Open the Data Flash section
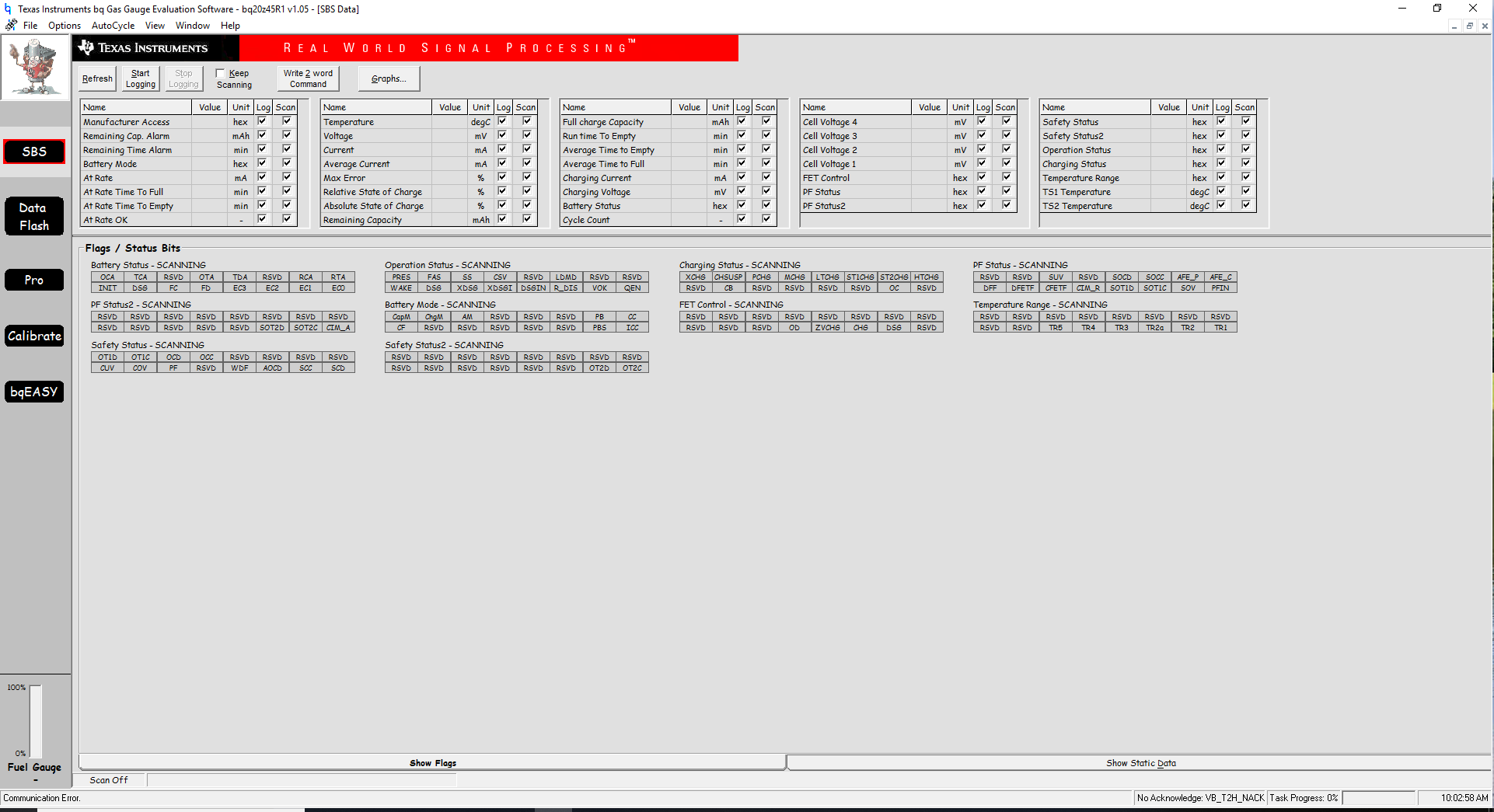Viewport: 1494px width, 812px height. point(34,217)
